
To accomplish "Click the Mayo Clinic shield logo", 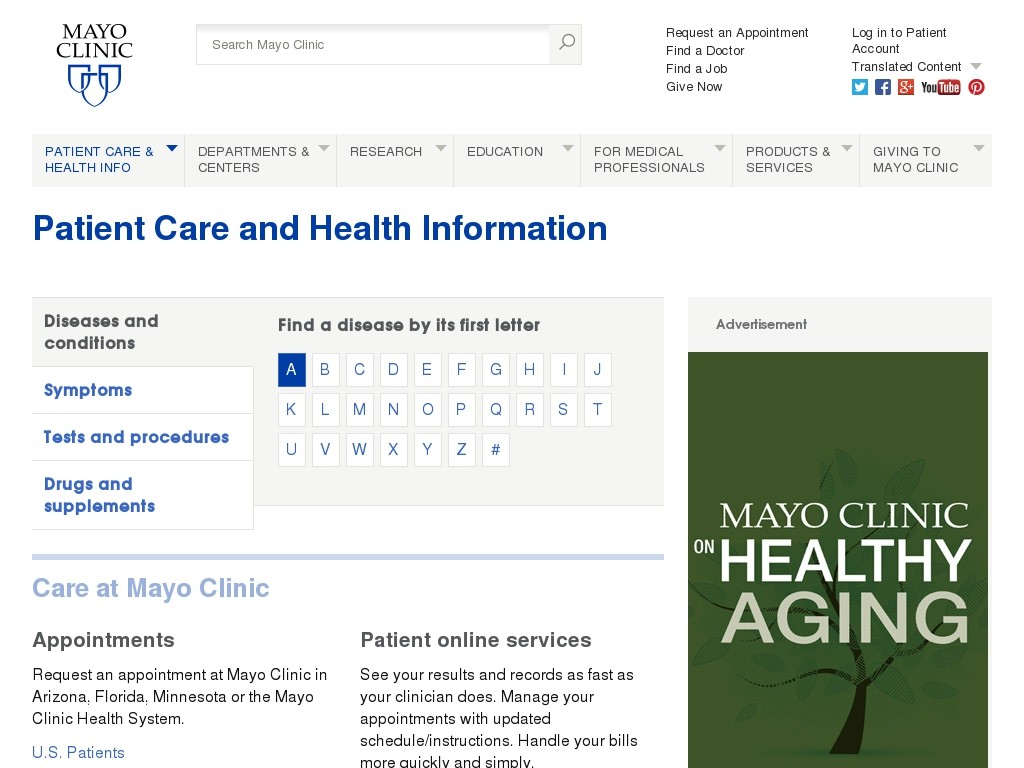I will click(x=95, y=63).
